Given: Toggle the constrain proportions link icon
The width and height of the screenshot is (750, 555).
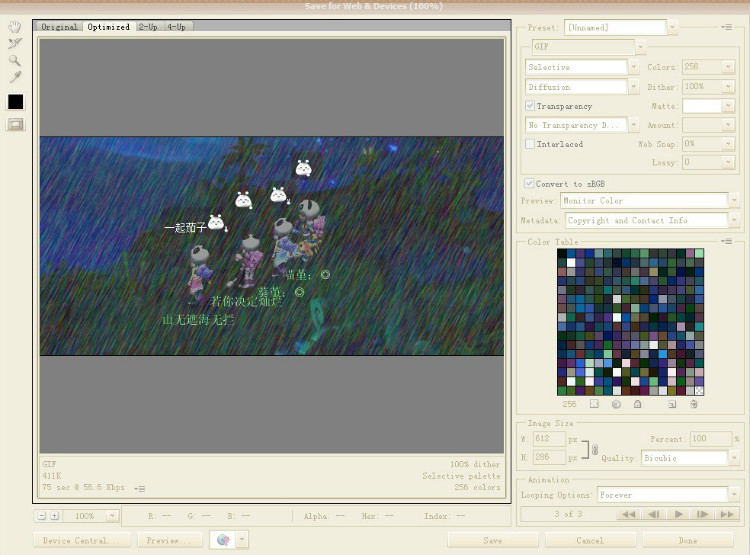Looking at the screenshot, I should (x=595, y=449).
